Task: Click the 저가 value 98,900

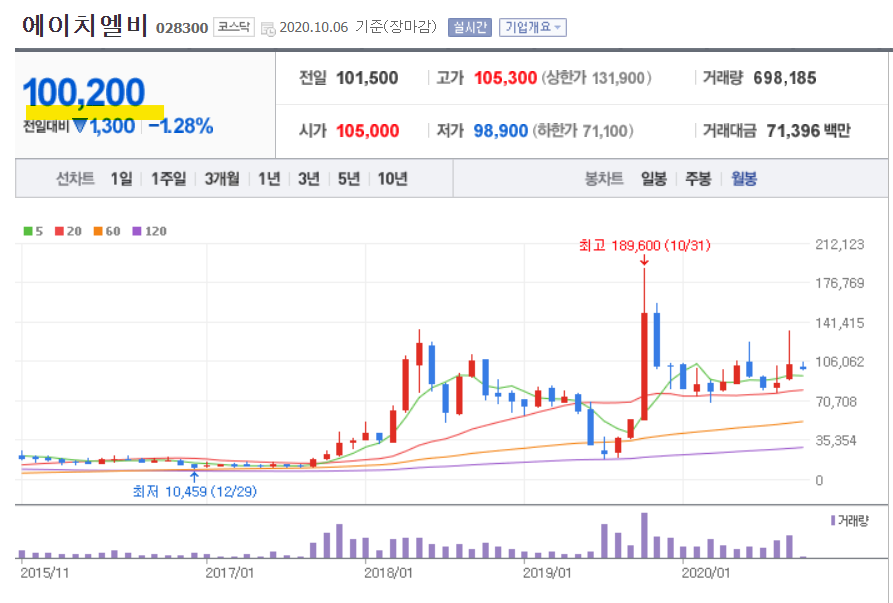Action: pos(501,131)
